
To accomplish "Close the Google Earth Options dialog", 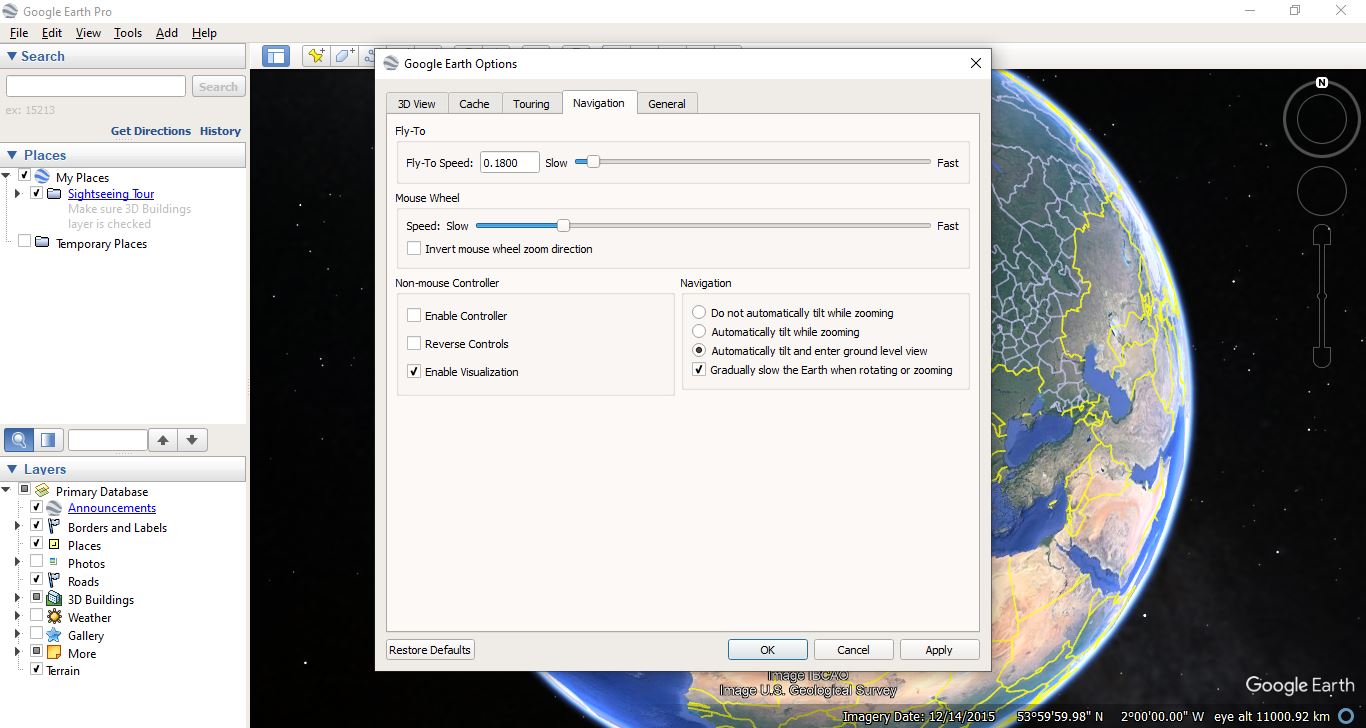I will 976,63.
